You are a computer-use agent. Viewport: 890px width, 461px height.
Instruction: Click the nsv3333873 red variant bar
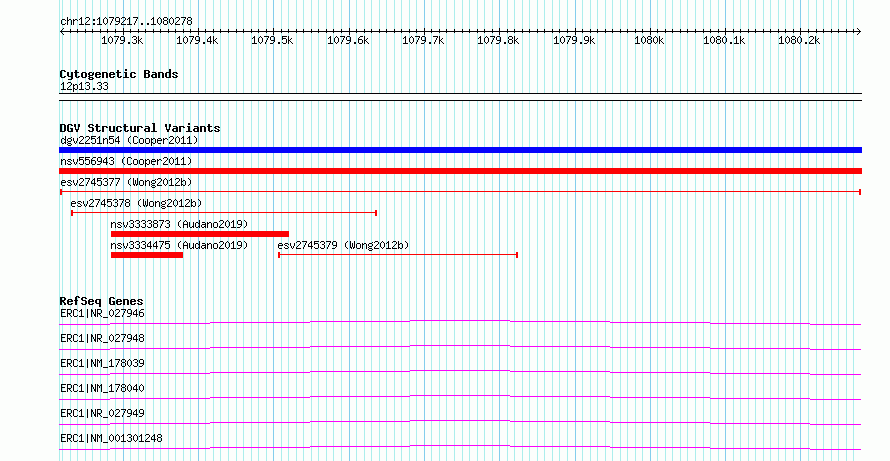[200, 234]
